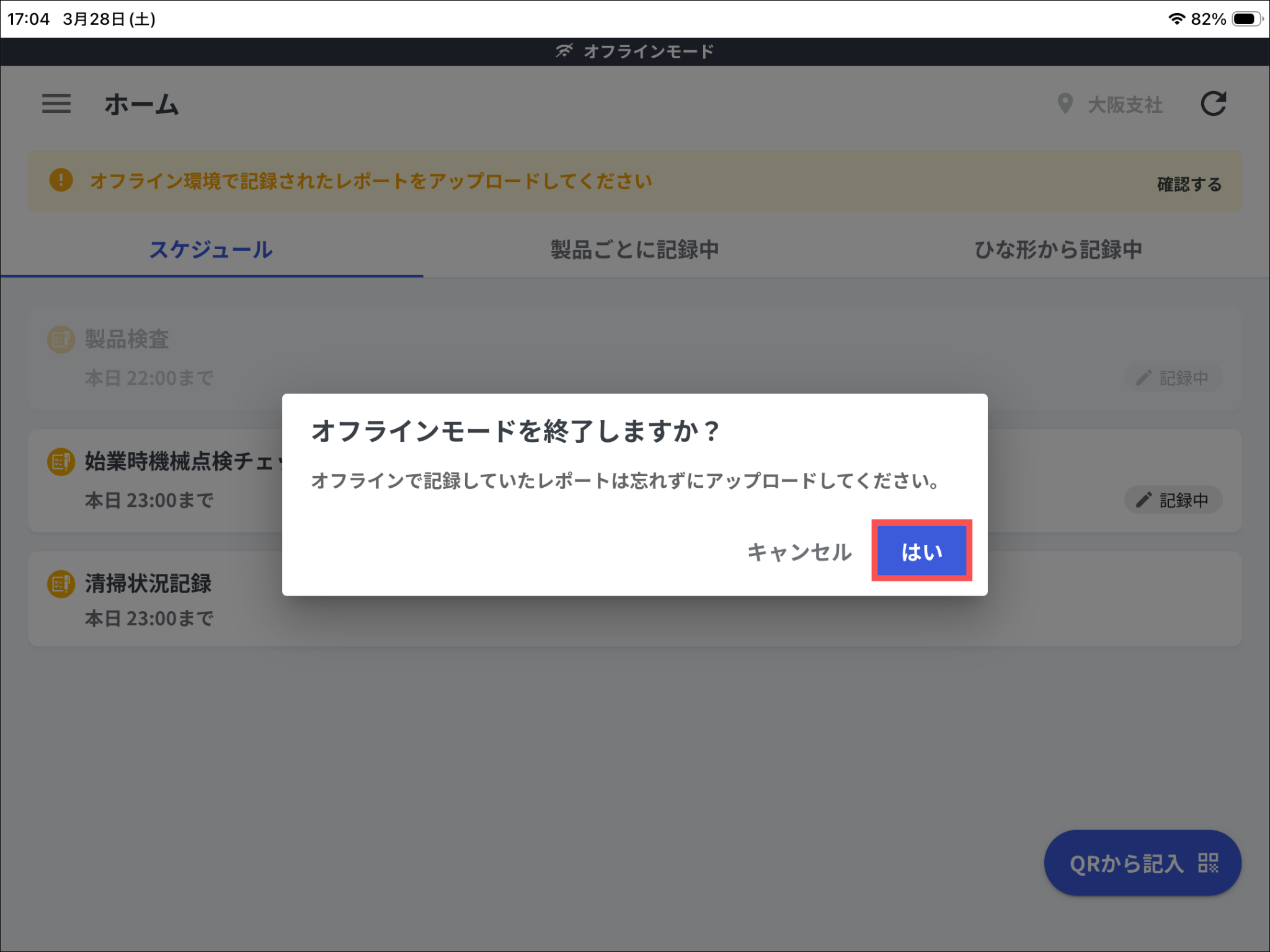Select the 大阪支社 location selector
The height and width of the screenshot is (952, 1270).
coord(1124,105)
